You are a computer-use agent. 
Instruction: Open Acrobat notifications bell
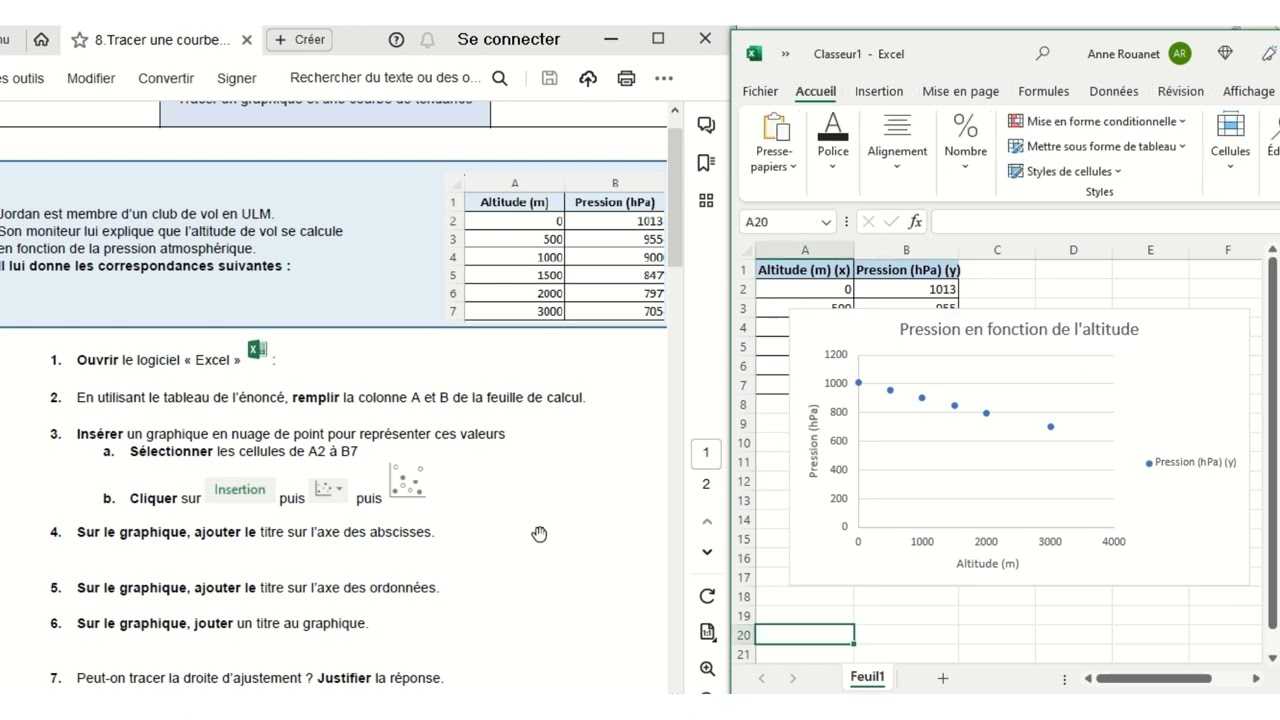(x=428, y=40)
